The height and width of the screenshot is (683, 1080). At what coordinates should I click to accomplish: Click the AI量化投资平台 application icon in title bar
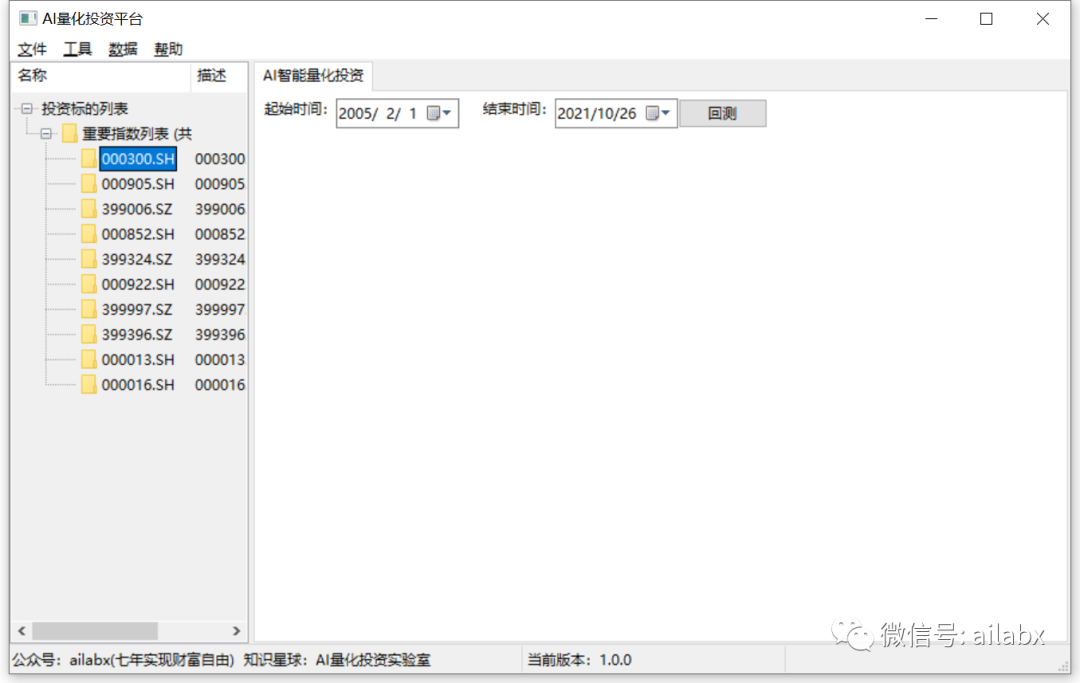coord(27,17)
